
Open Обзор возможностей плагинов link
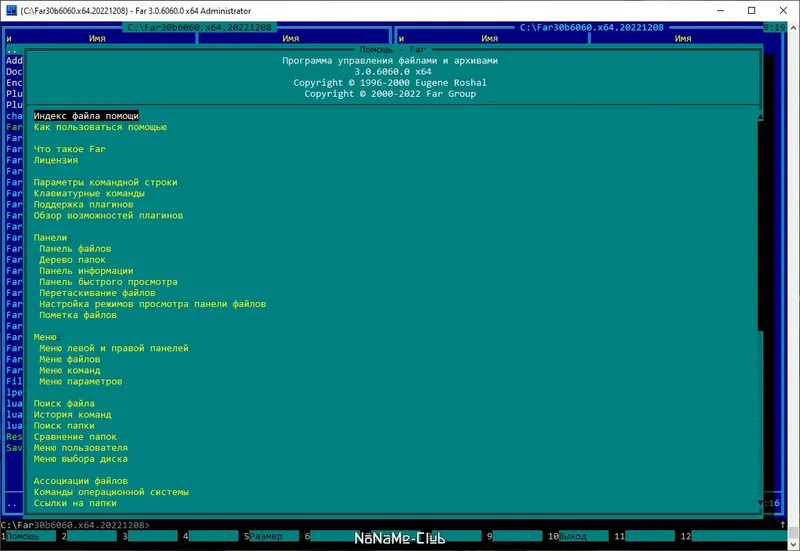click(x=108, y=215)
